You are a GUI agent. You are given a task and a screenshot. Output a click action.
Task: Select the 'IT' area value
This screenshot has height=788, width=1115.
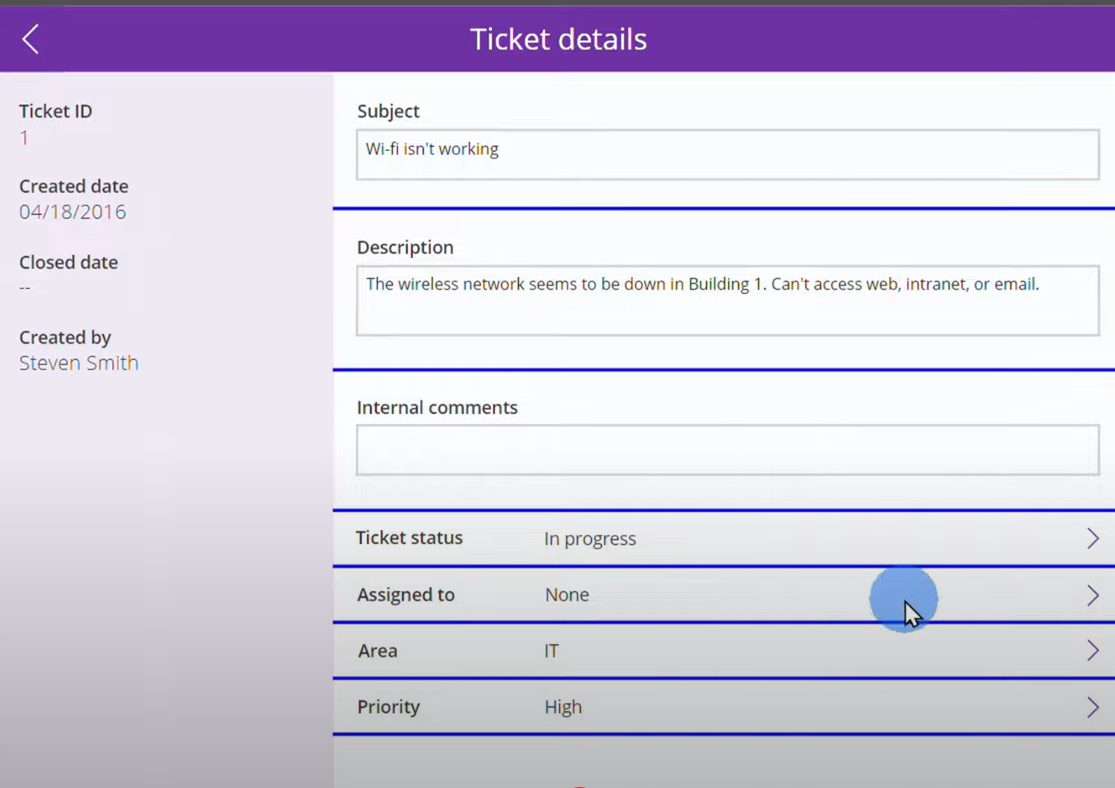click(x=551, y=651)
